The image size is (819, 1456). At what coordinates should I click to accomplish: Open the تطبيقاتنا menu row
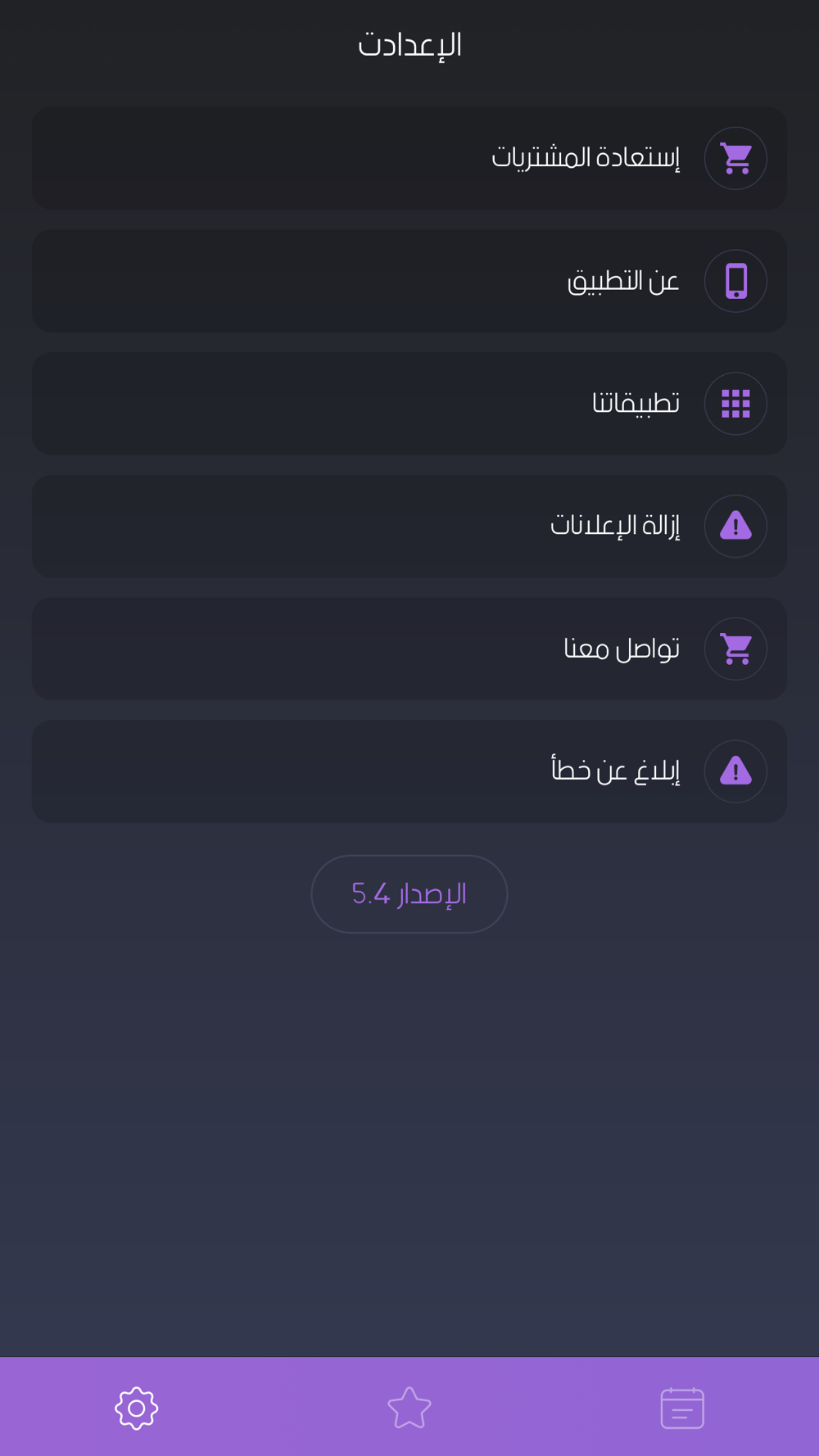pos(409,404)
